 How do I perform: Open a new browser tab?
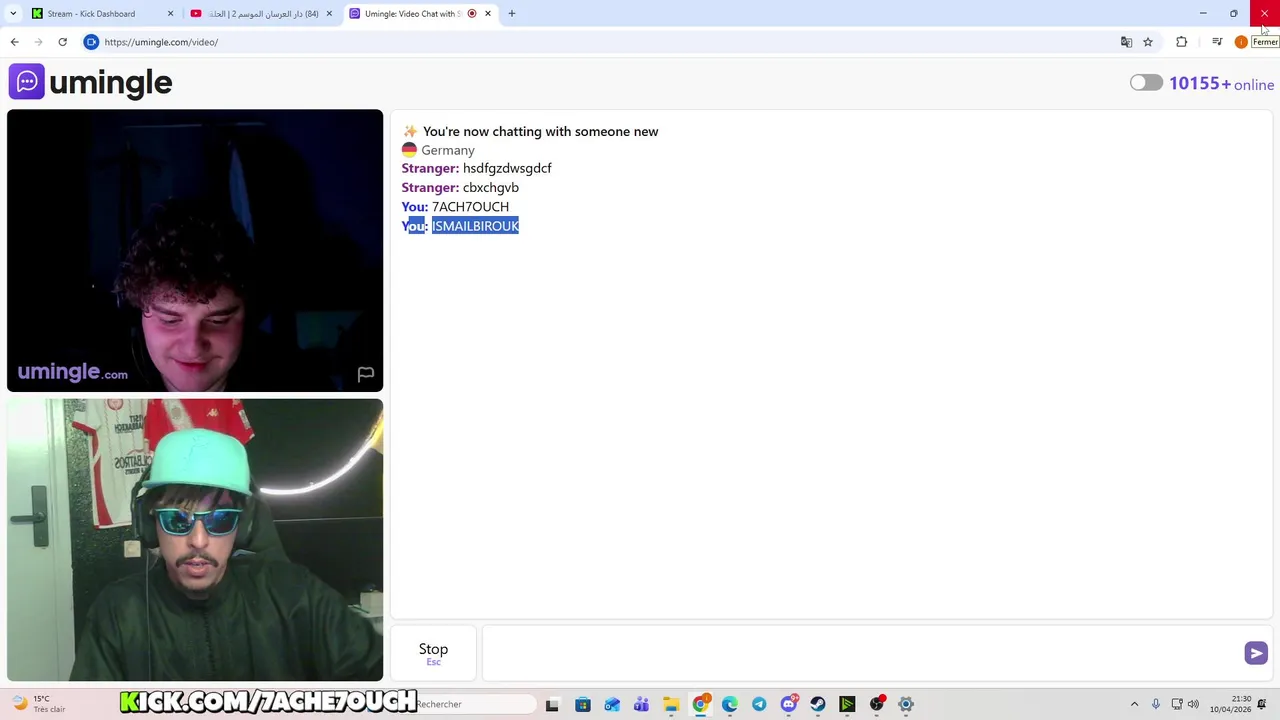(512, 14)
